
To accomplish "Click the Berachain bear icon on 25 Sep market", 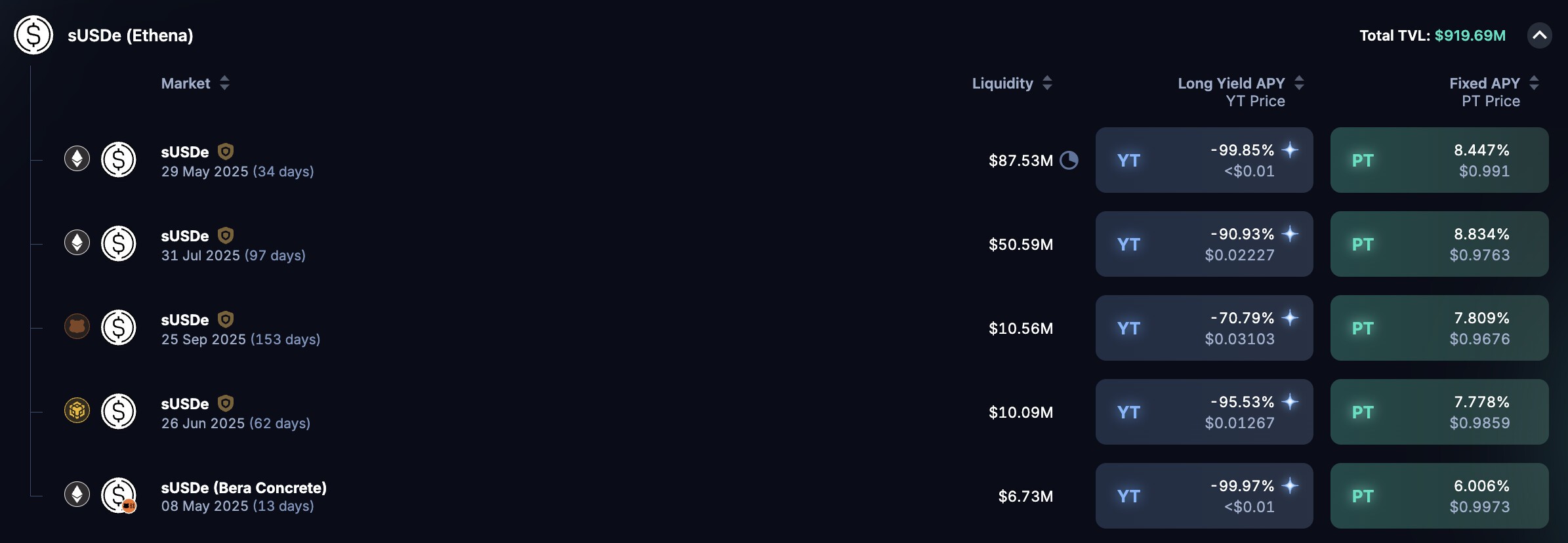I will [x=77, y=327].
